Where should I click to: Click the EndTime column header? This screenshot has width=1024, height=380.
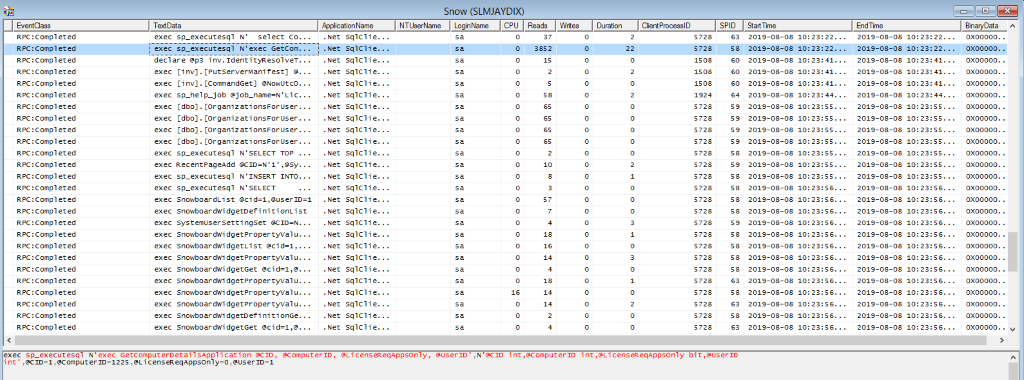tap(906, 25)
